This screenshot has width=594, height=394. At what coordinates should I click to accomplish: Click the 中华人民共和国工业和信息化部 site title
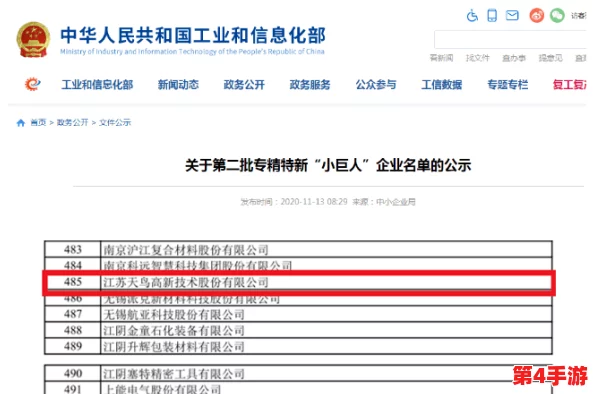click(x=193, y=35)
